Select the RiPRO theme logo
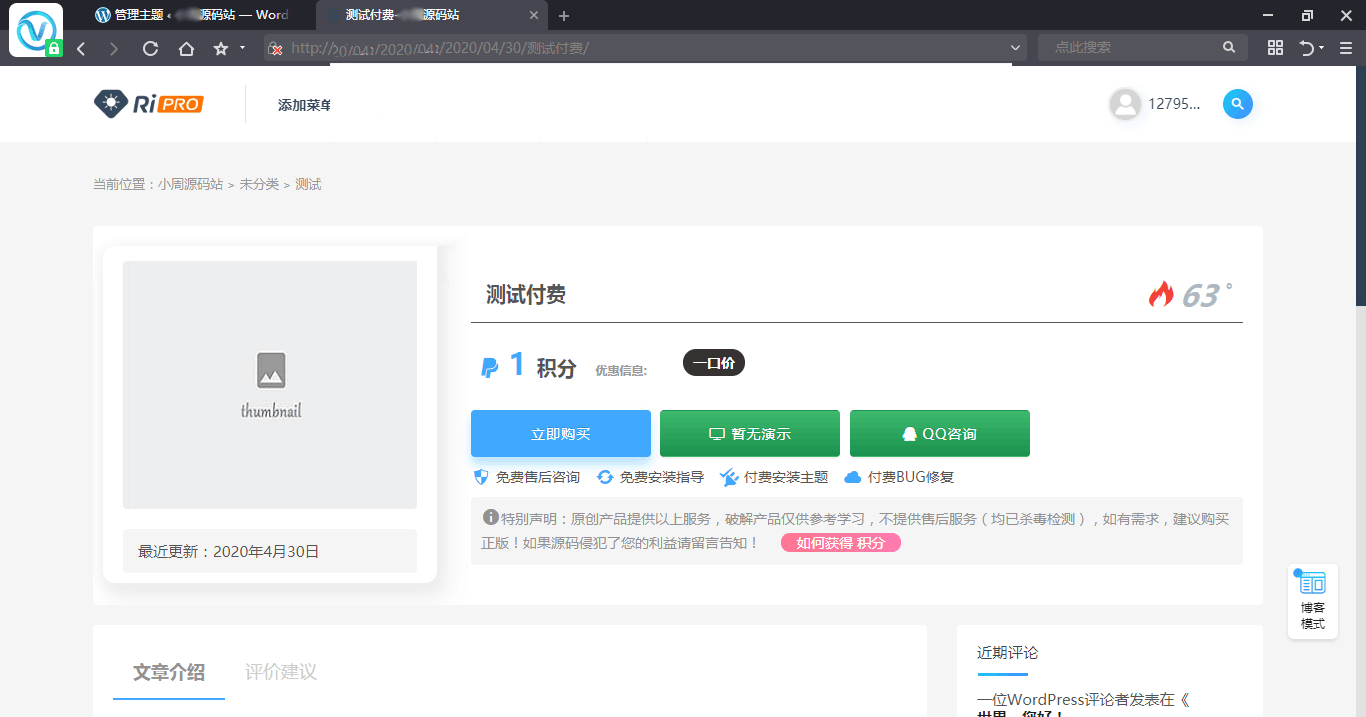The height and width of the screenshot is (717, 1366). (148, 103)
